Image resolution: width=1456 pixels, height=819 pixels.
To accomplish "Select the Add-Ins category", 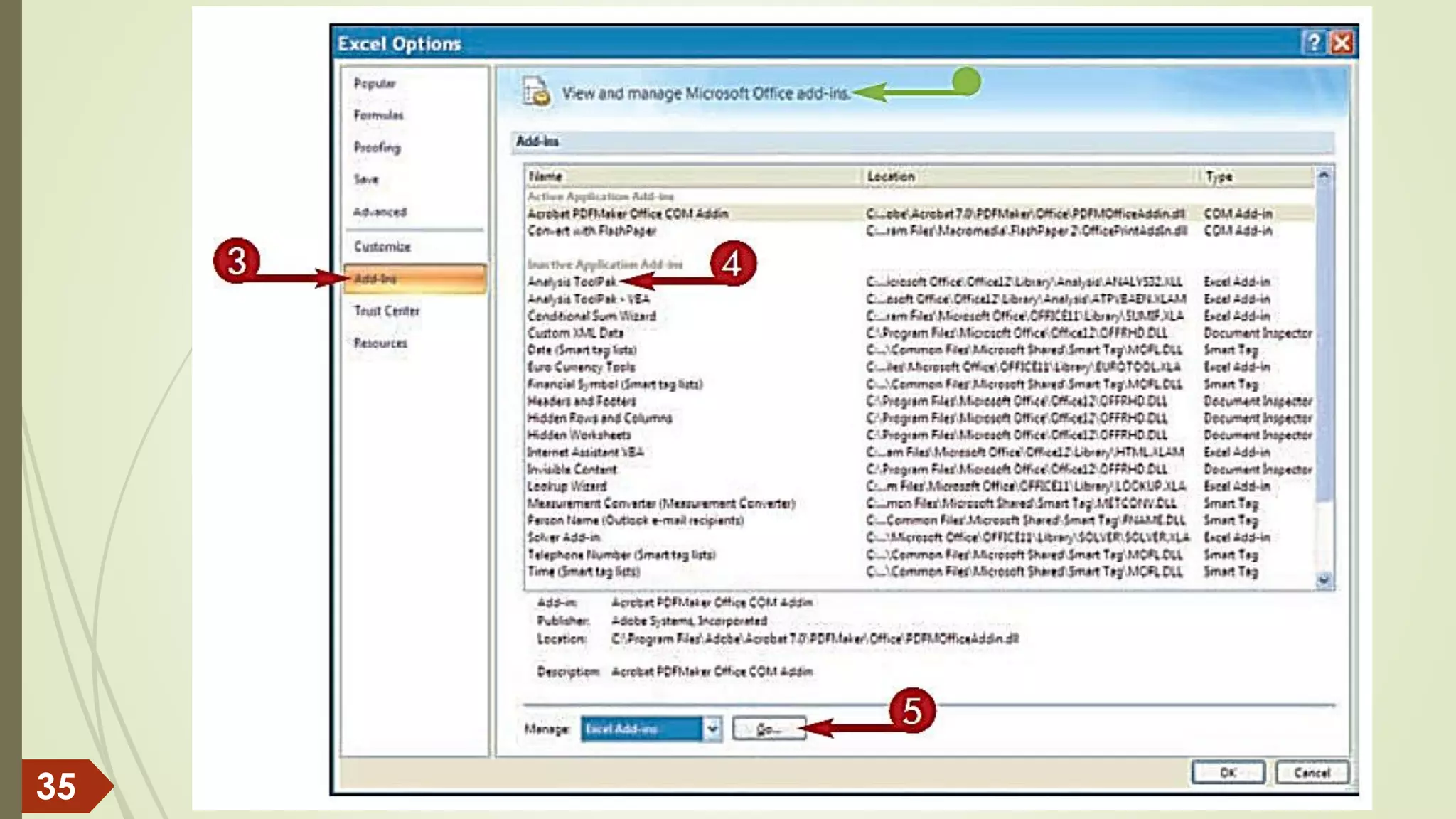I will click(x=414, y=279).
